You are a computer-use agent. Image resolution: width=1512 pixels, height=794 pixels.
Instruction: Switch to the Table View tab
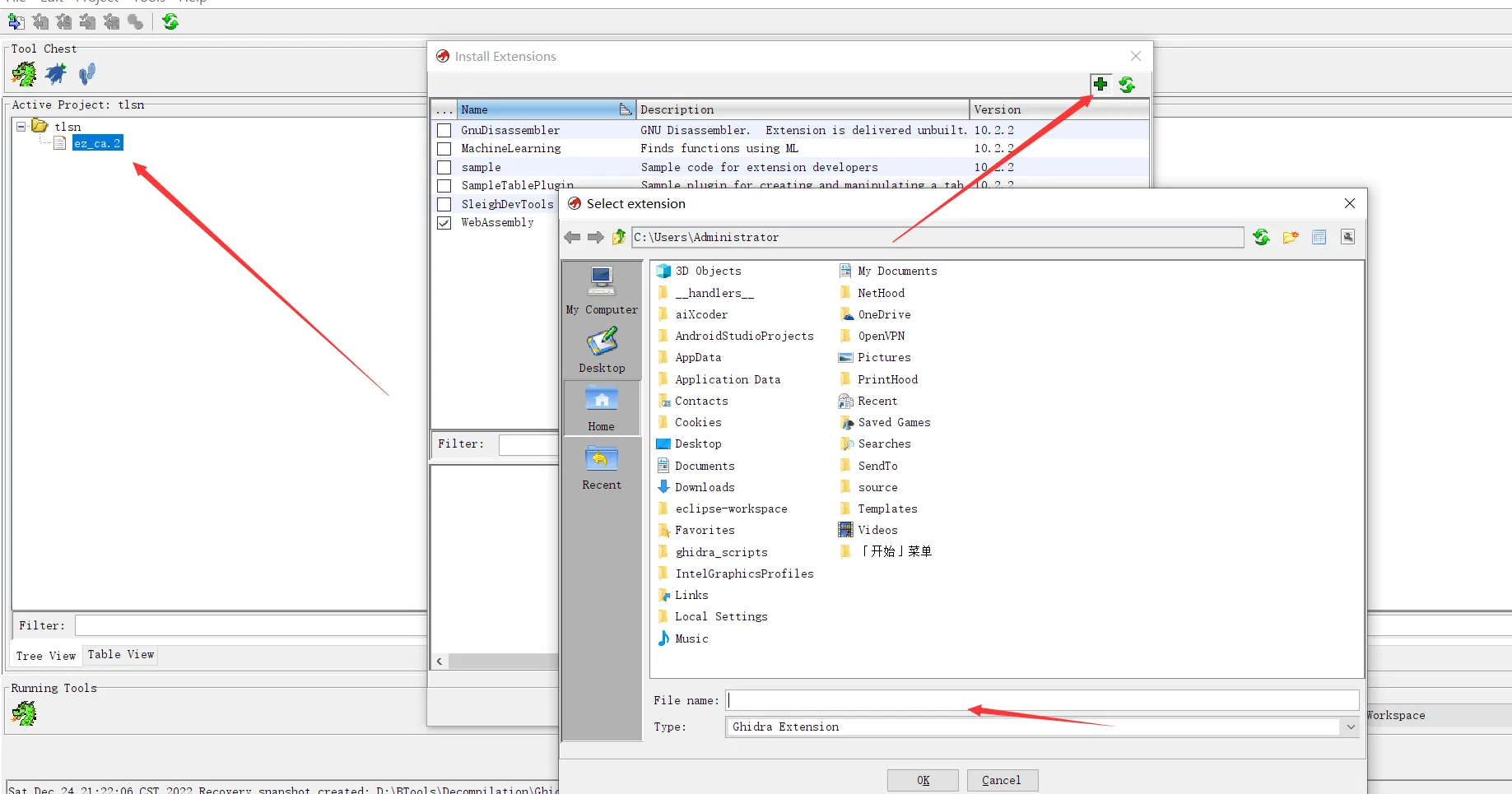tap(121, 655)
